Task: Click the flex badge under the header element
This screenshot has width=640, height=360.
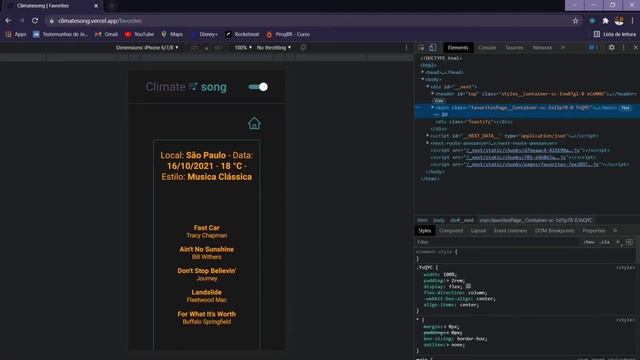Action: (439, 101)
